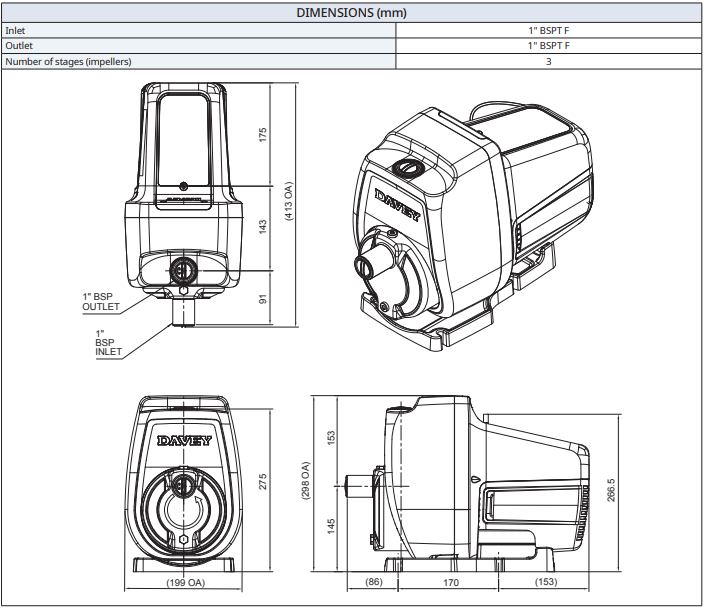The width and height of the screenshot is (711, 609).
Task: Click the inlet pipe stub in top view
Action: click(x=184, y=313)
